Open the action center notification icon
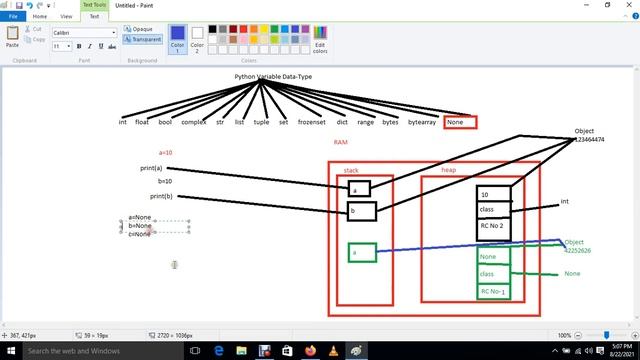This screenshot has width=640, height=360. (600, 351)
